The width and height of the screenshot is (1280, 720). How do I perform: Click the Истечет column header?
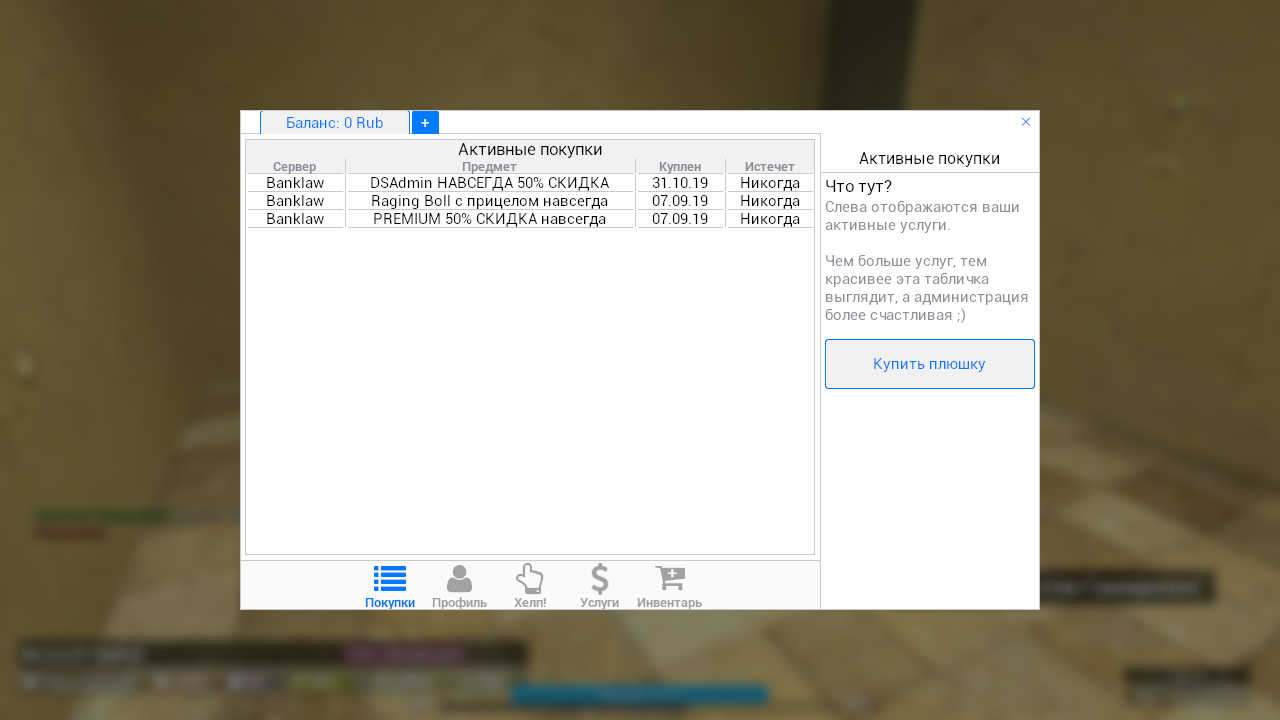coord(769,167)
